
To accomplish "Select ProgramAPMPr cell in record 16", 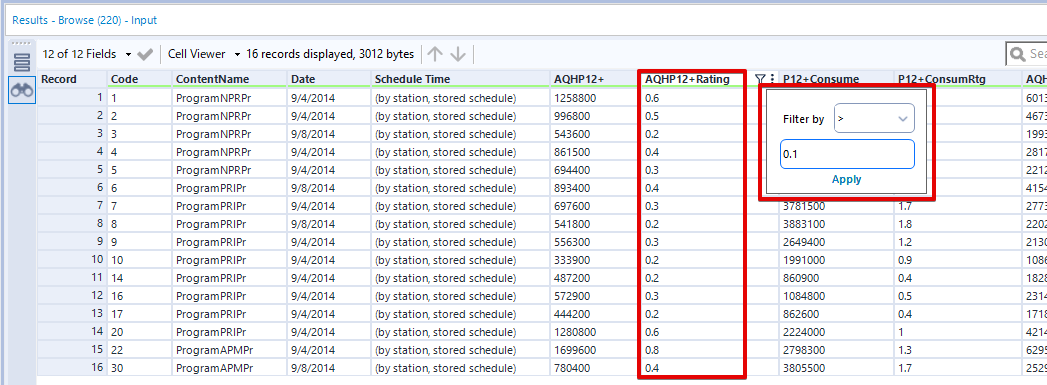I will click(230, 367).
